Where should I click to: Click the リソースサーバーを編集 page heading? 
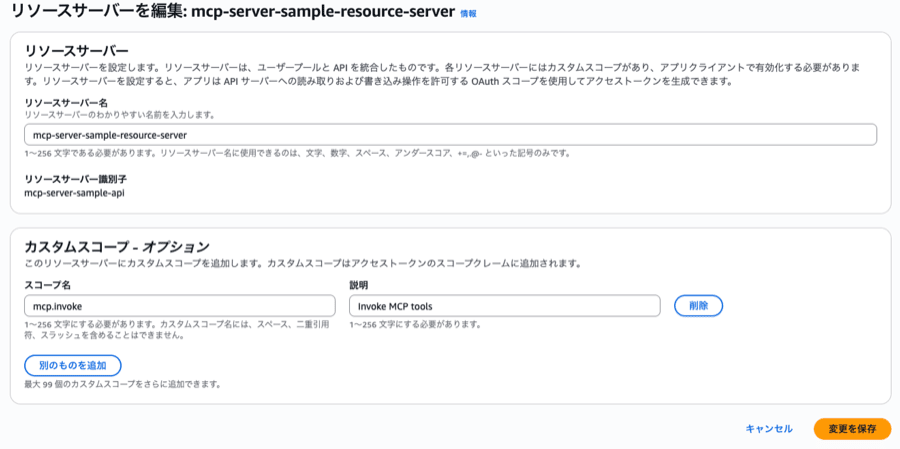232,13
